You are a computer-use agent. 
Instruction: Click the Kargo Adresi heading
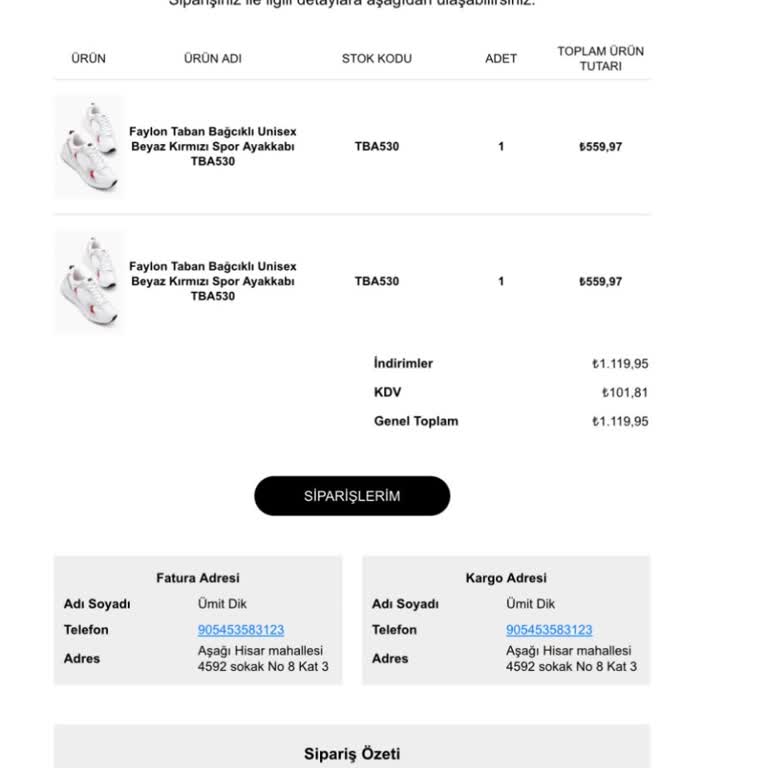(506, 578)
